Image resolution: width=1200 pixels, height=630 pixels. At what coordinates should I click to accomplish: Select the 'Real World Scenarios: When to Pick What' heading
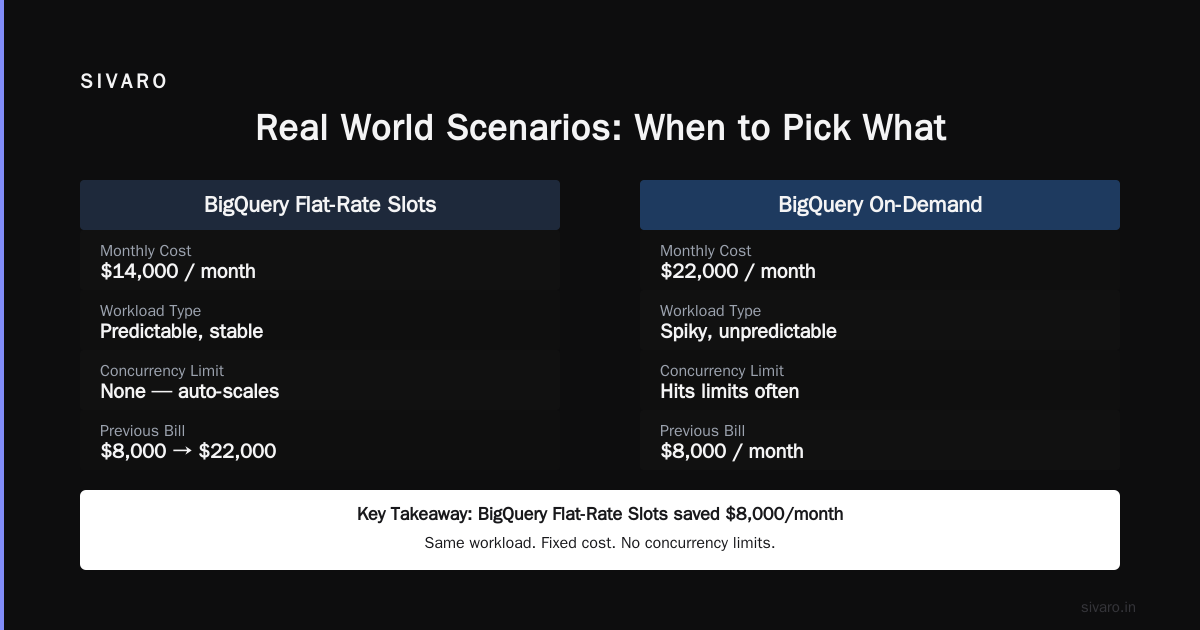[x=600, y=128]
